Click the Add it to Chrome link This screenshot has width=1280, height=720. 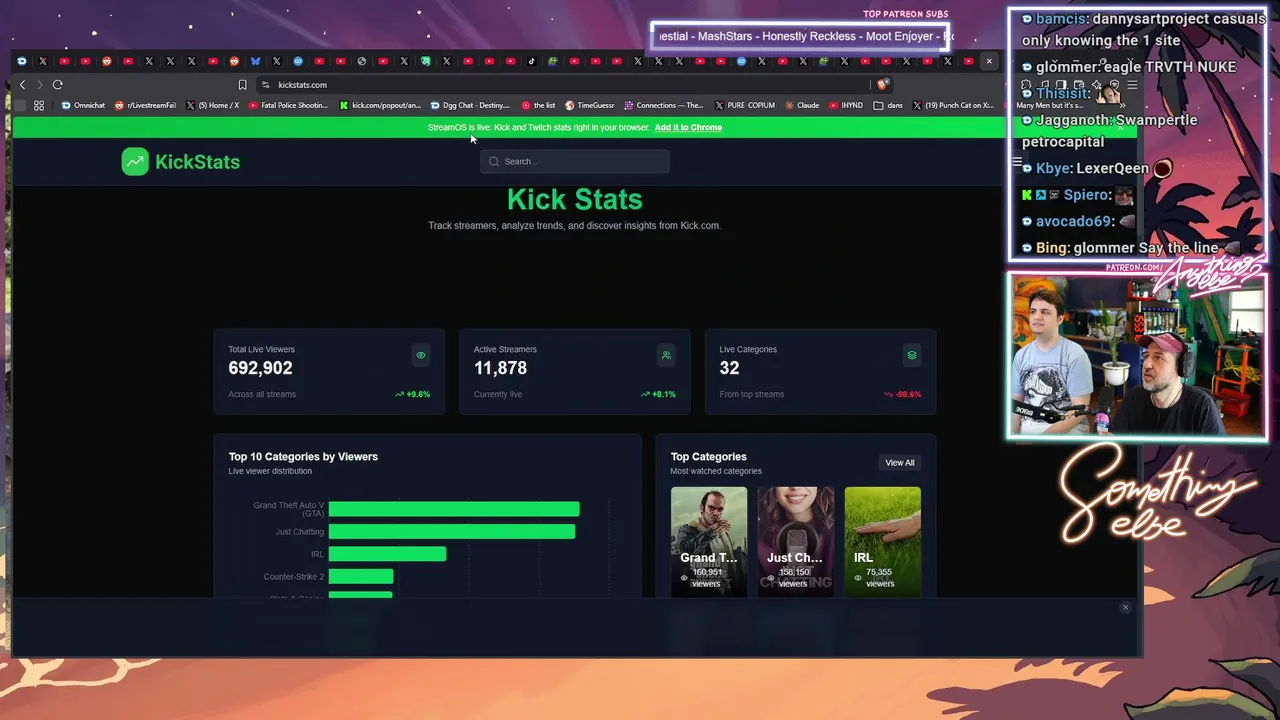[x=688, y=127]
